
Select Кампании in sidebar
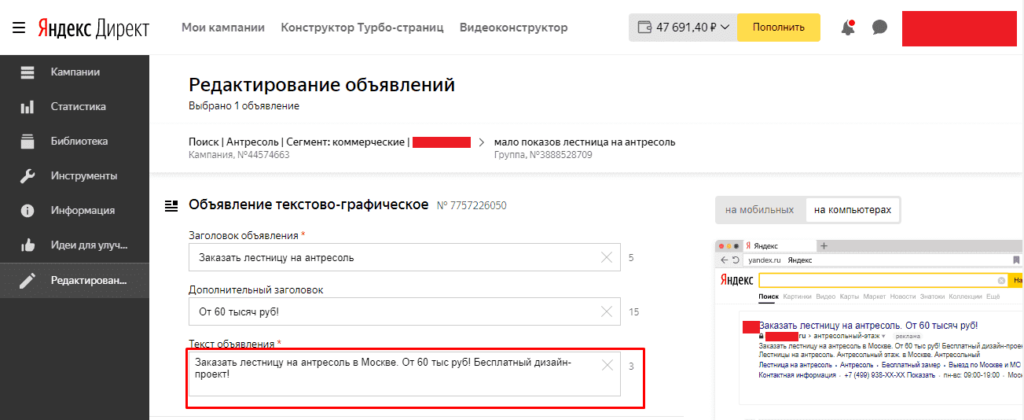pyautogui.click(x=74, y=72)
